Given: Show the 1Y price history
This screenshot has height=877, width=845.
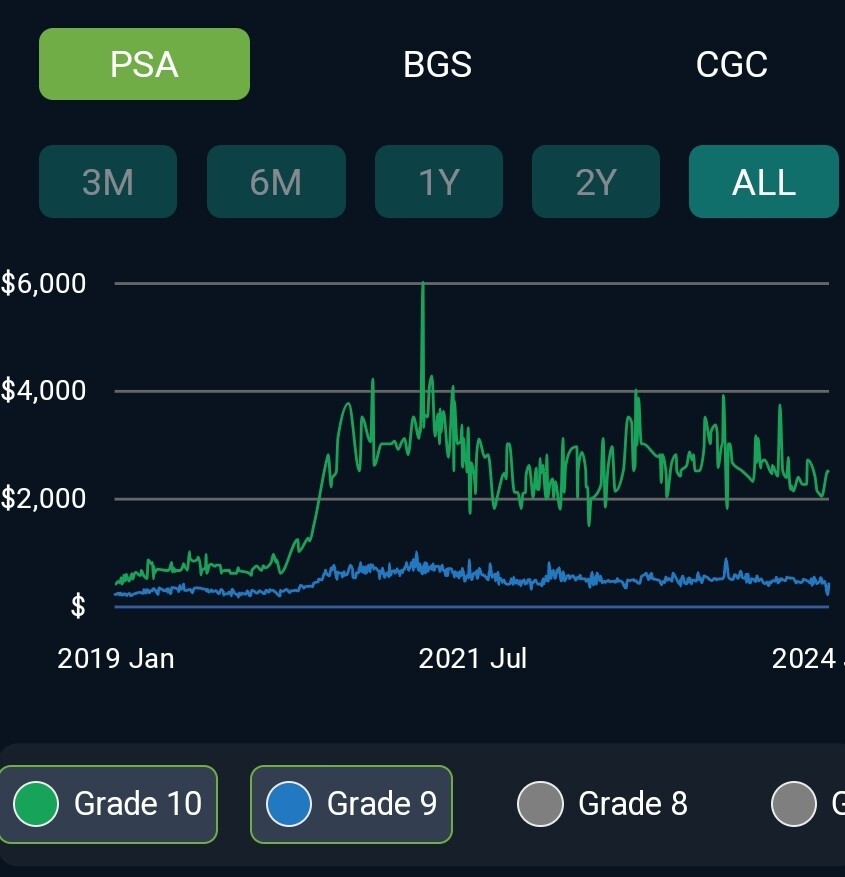Looking at the screenshot, I should [x=439, y=181].
